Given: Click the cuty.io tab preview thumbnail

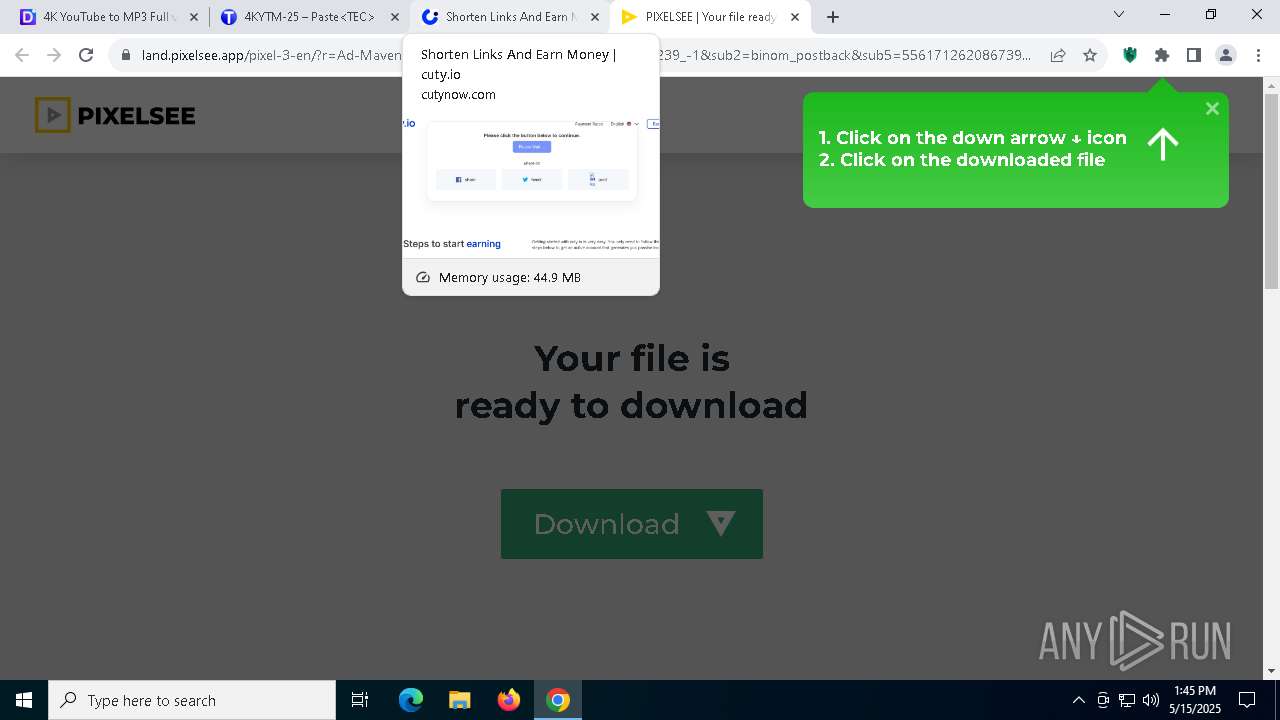Looking at the screenshot, I should (x=531, y=185).
